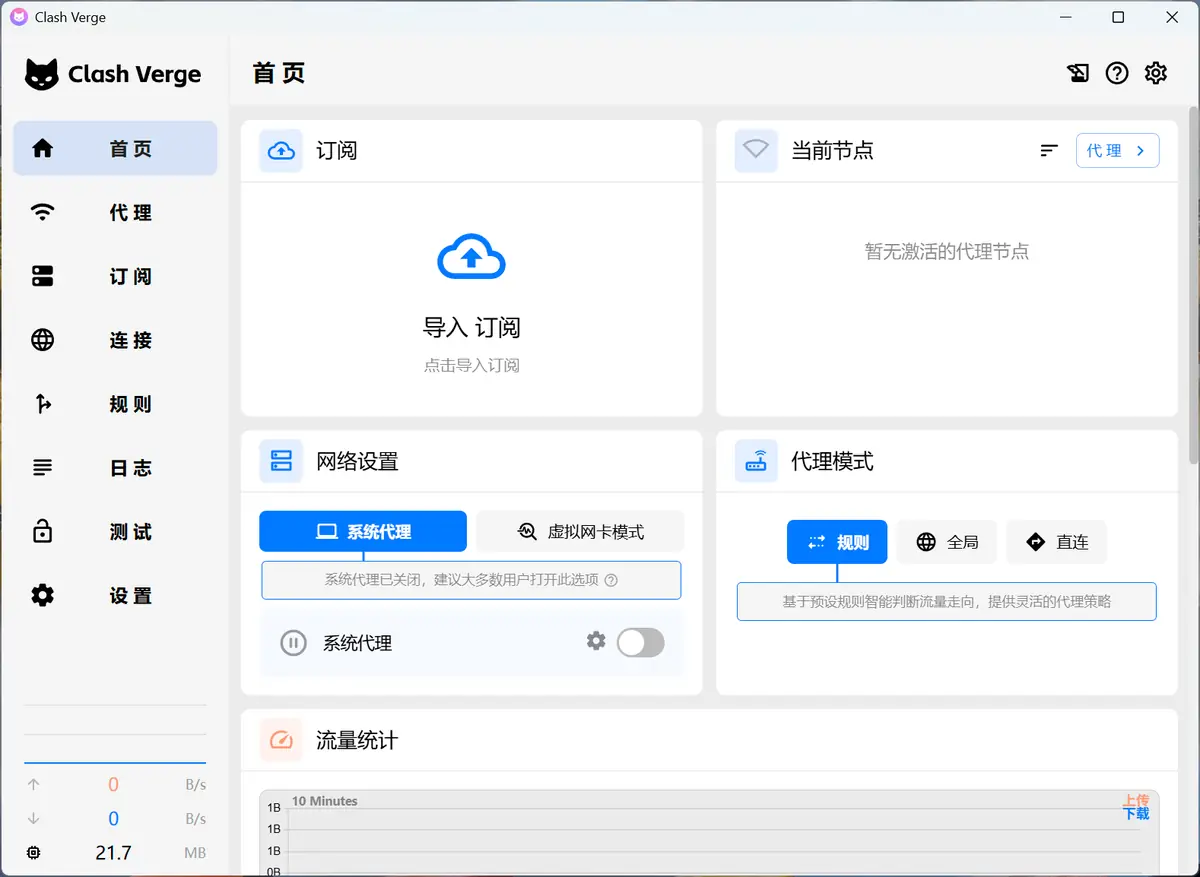This screenshot has width=1200, height=877.
Task: Click the upload arrow icon in sidebar stats
Action: [34, 785]
